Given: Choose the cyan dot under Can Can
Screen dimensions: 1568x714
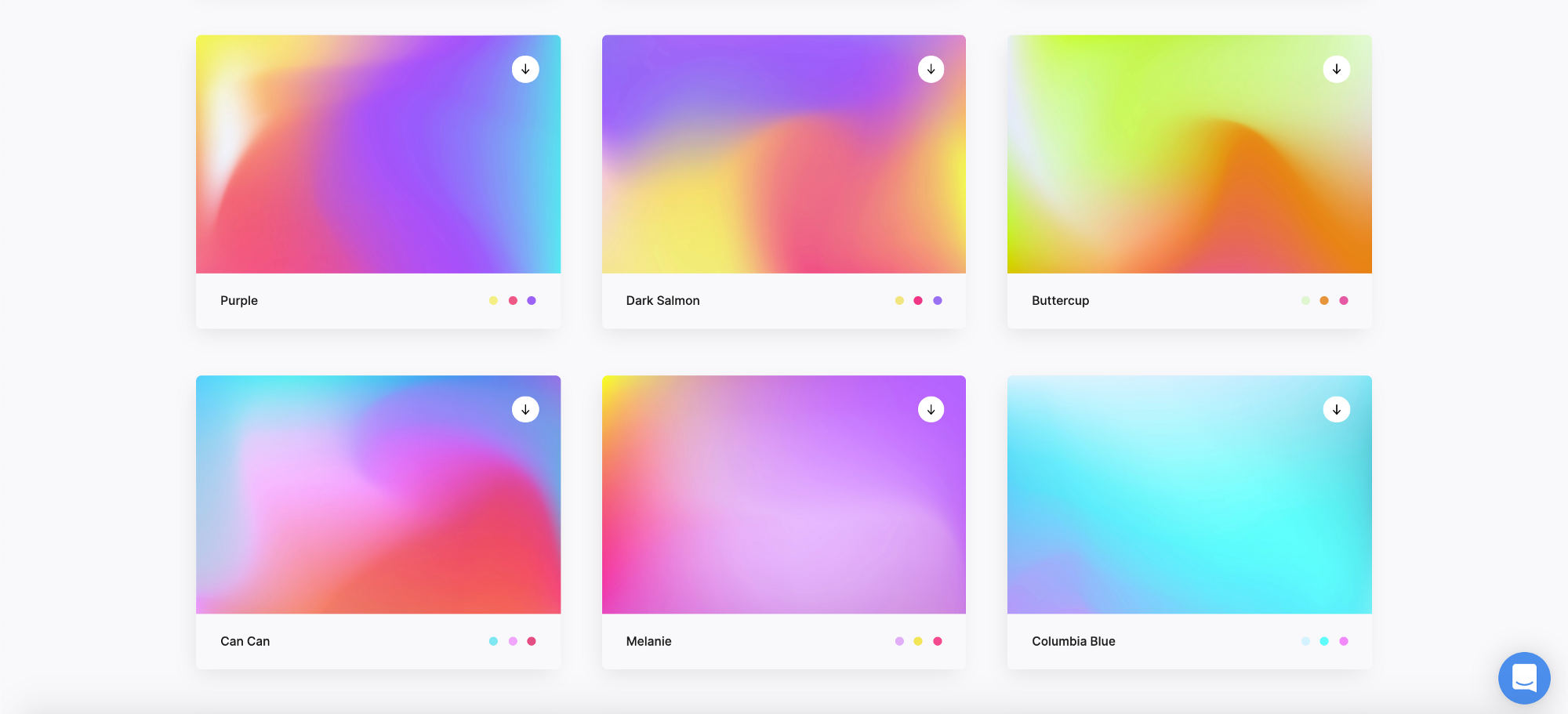Looking at the screenshot, I should (493, 641).
